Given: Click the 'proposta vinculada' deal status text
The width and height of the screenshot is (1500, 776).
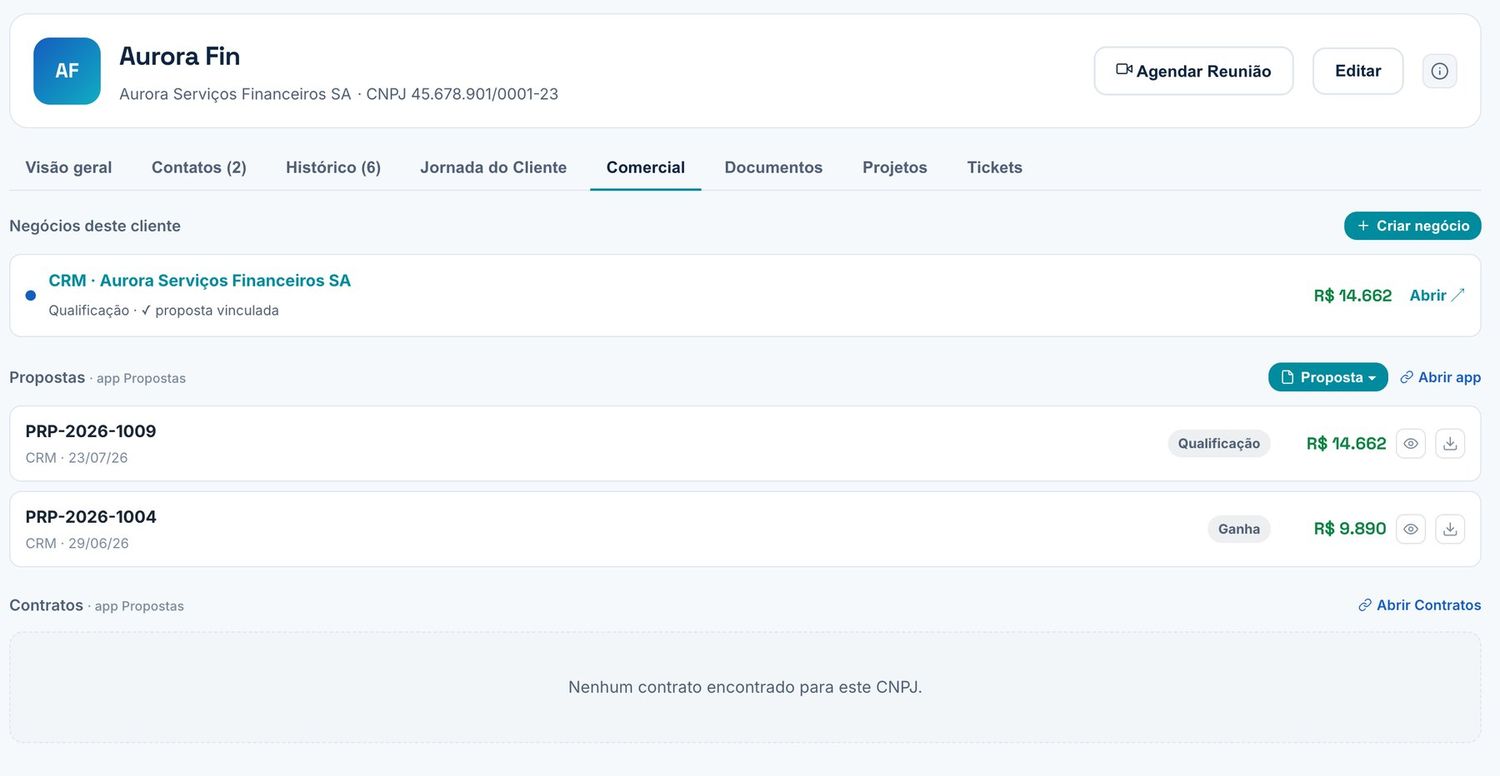Looking at the screenshot, I should tap(217, 310).
